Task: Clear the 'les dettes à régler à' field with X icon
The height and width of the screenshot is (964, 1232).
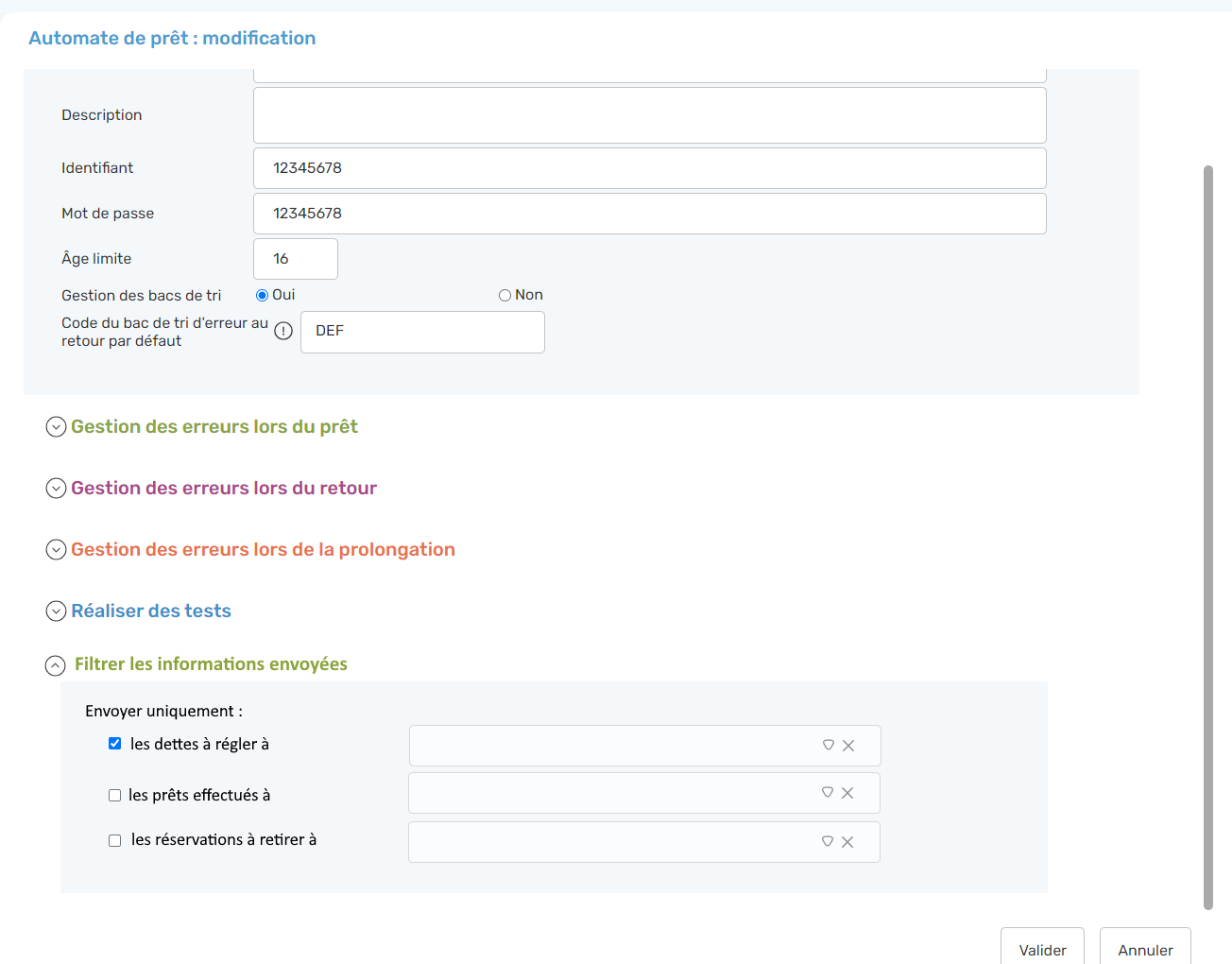Action: 848,746
